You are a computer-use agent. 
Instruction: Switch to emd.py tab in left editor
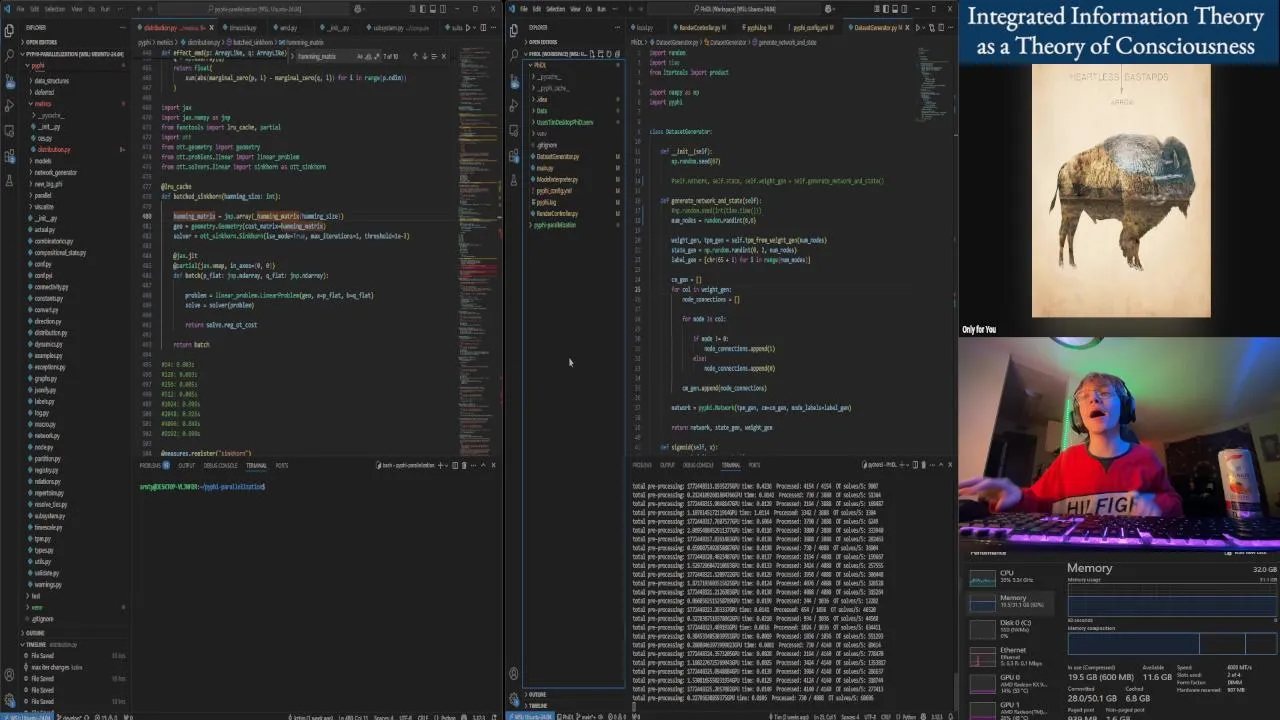pos(288,28)
